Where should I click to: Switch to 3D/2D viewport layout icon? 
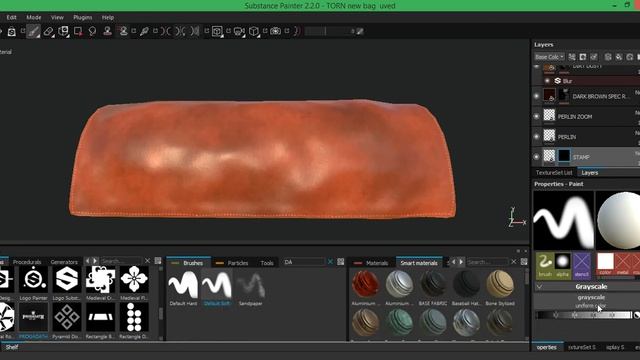217,31
